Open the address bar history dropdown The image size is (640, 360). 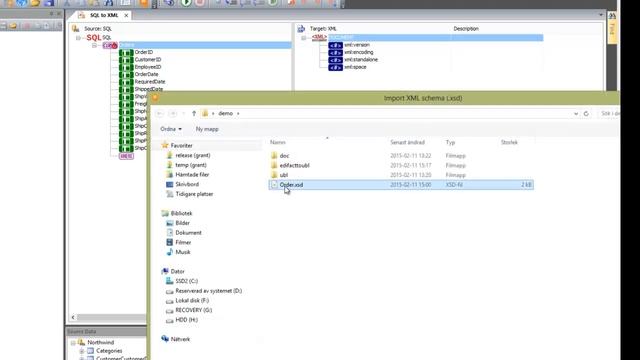point(576,114)
